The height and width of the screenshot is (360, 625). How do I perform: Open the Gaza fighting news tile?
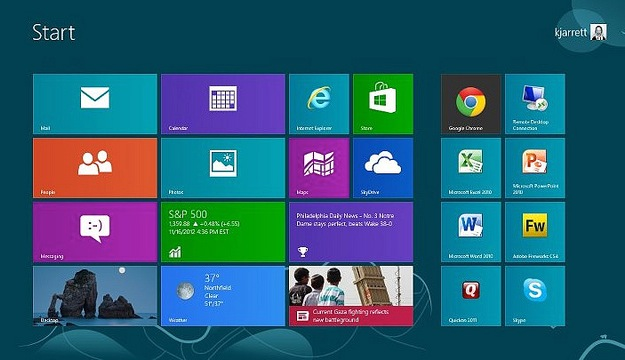tap(351, 296)
